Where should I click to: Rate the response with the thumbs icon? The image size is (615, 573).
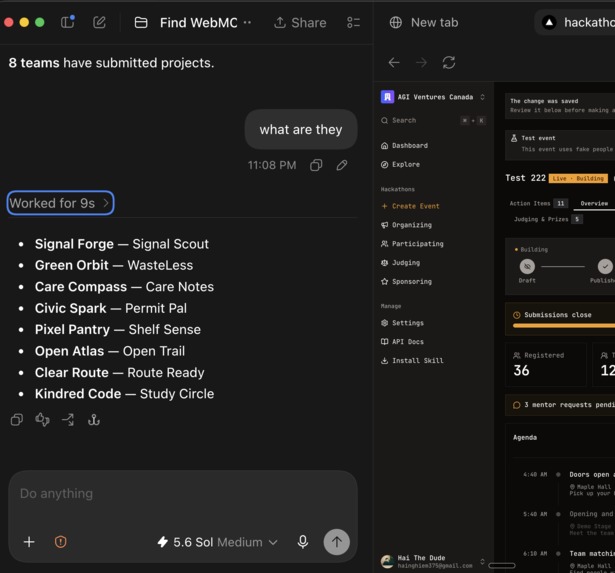pos(42,420)
